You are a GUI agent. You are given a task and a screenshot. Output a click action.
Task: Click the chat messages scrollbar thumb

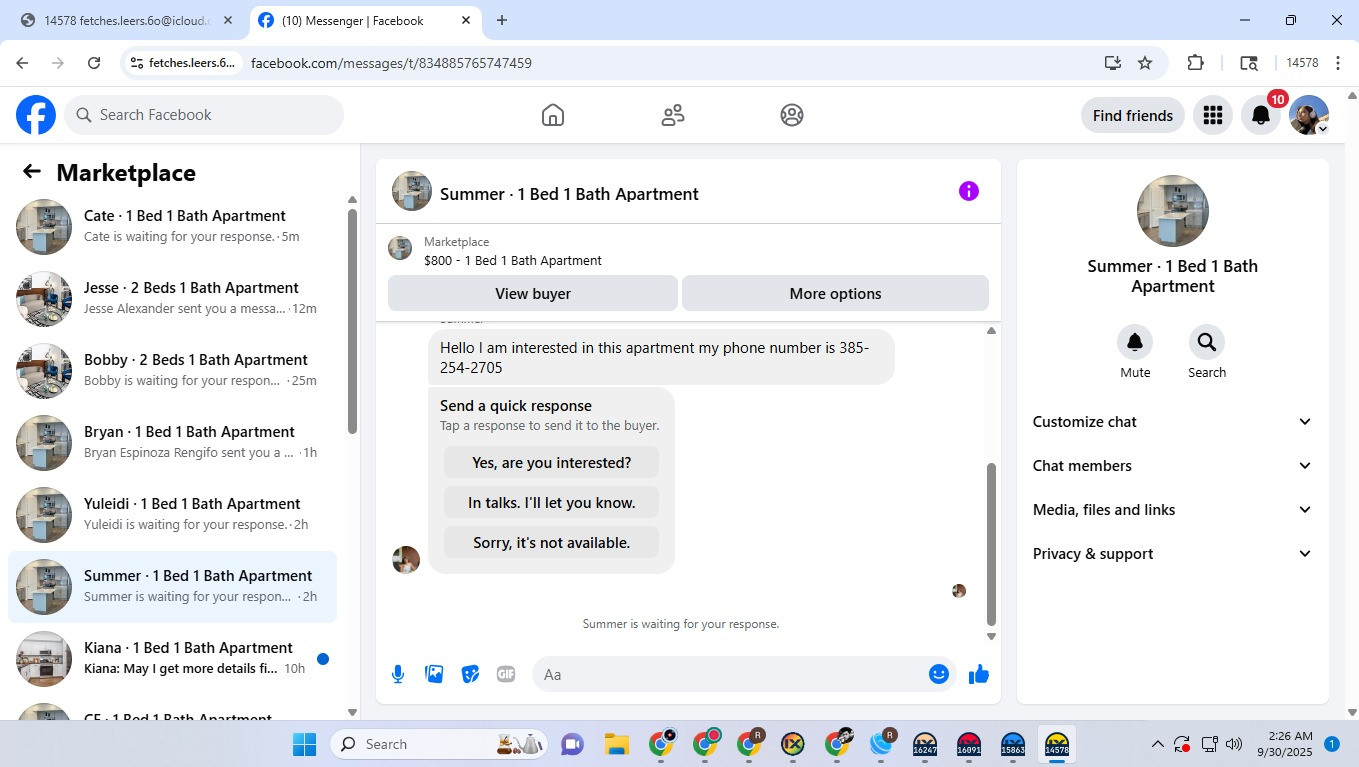[992, 544]
